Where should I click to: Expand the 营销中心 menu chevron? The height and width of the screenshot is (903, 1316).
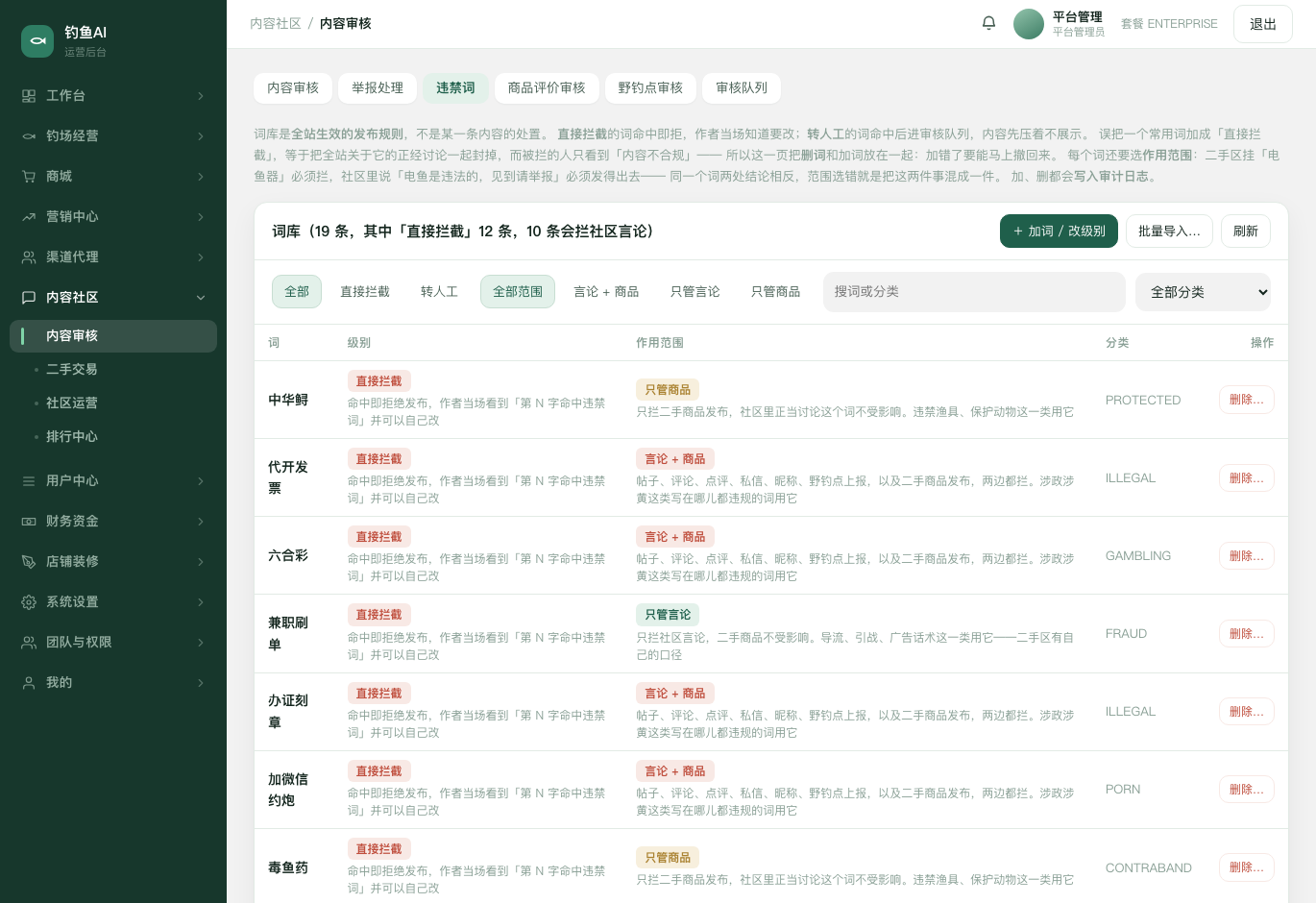pyautogui.click(x=201, y=217)
